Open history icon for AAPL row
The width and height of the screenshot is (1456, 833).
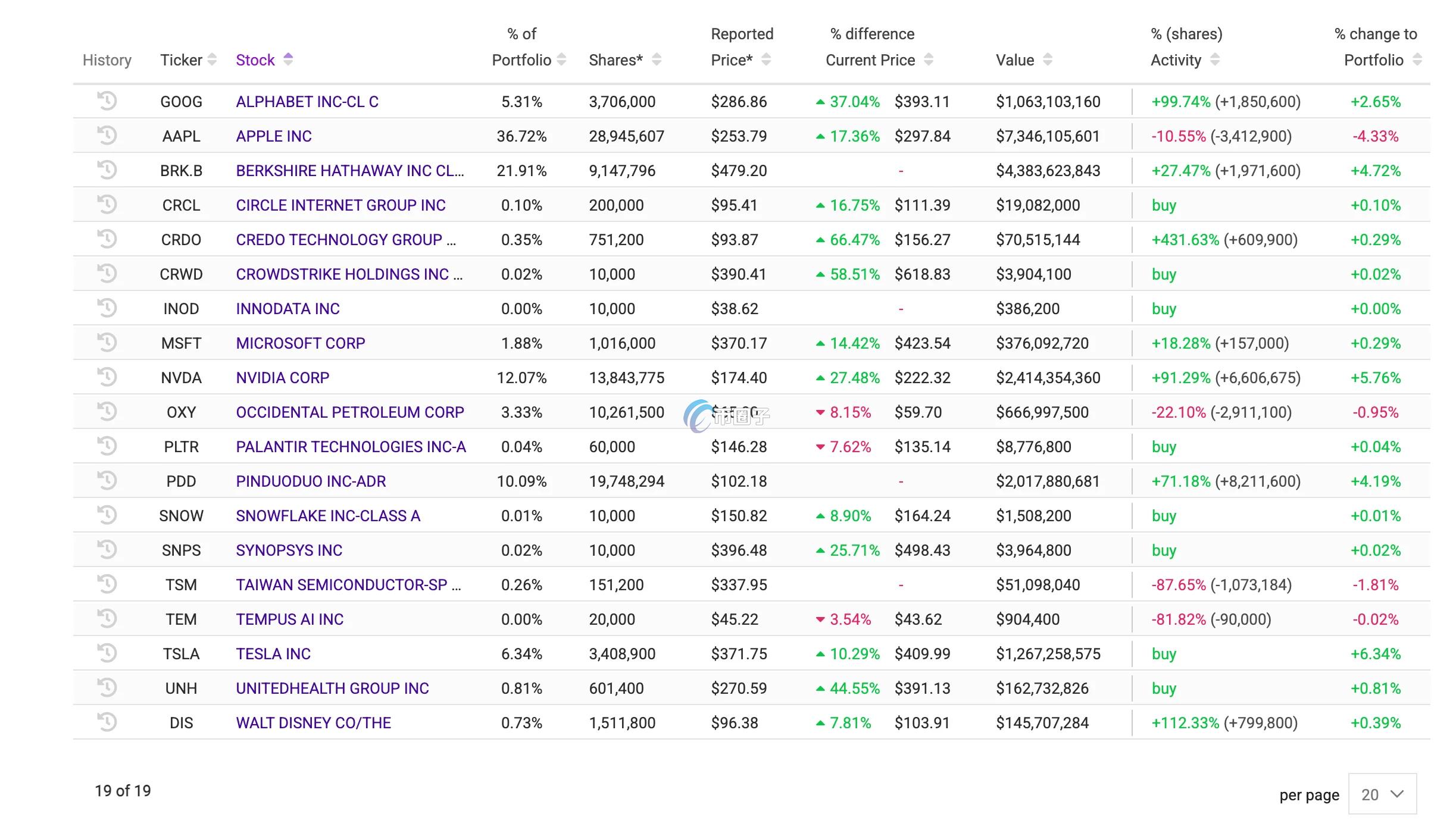click(107, 135)
